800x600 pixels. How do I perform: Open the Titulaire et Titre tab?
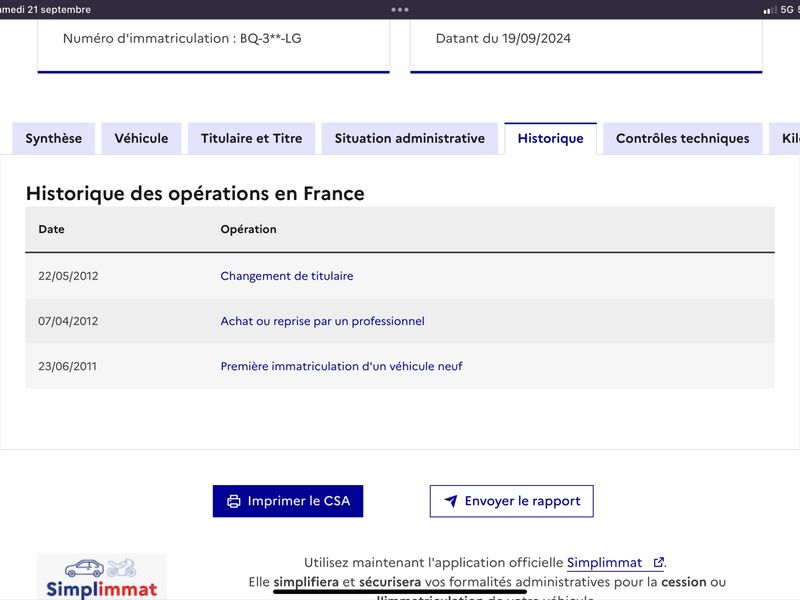[x=252, y=138]
